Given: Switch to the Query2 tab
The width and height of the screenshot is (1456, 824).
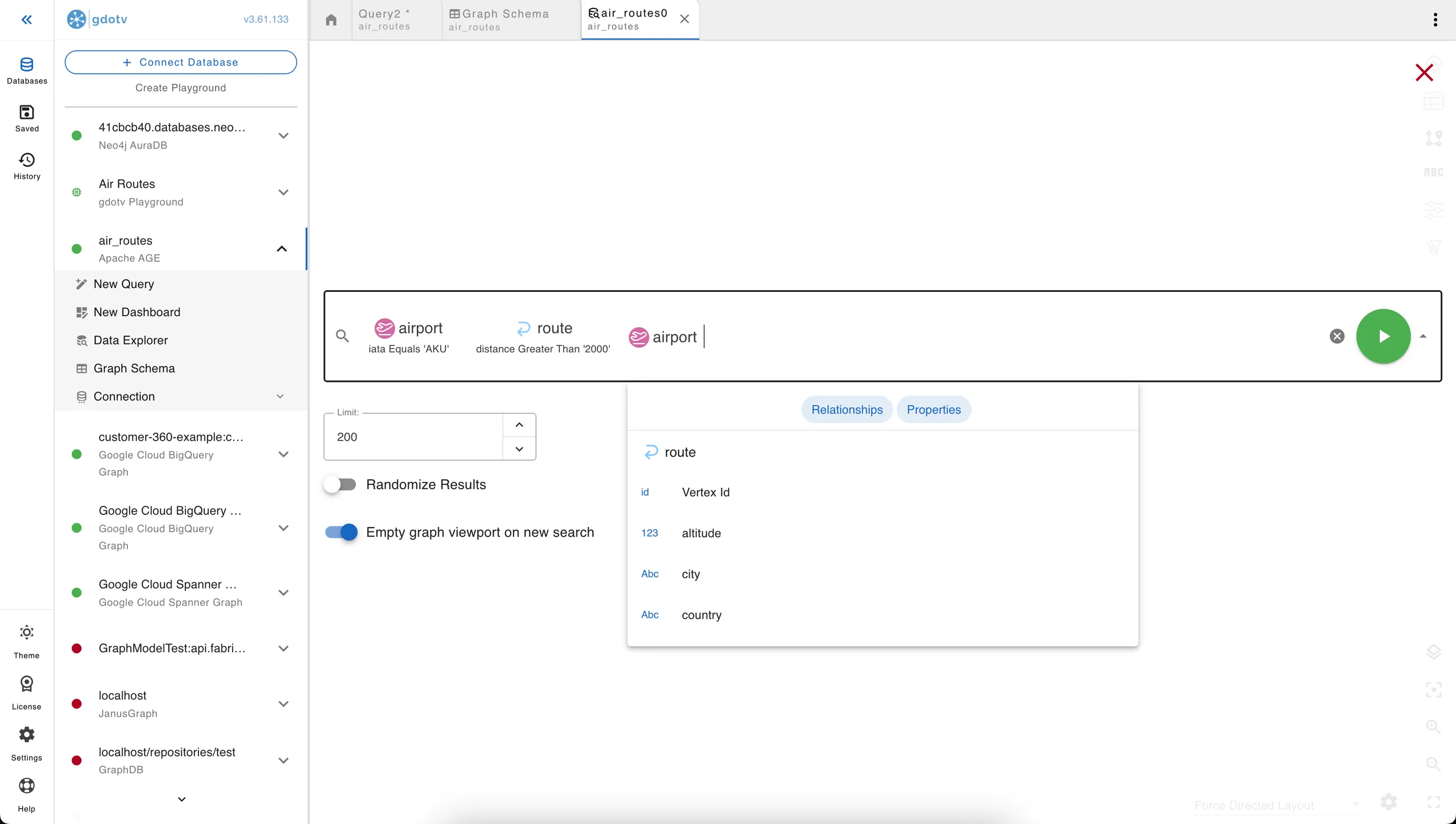Looking at the screenshot, I should 396,20.
